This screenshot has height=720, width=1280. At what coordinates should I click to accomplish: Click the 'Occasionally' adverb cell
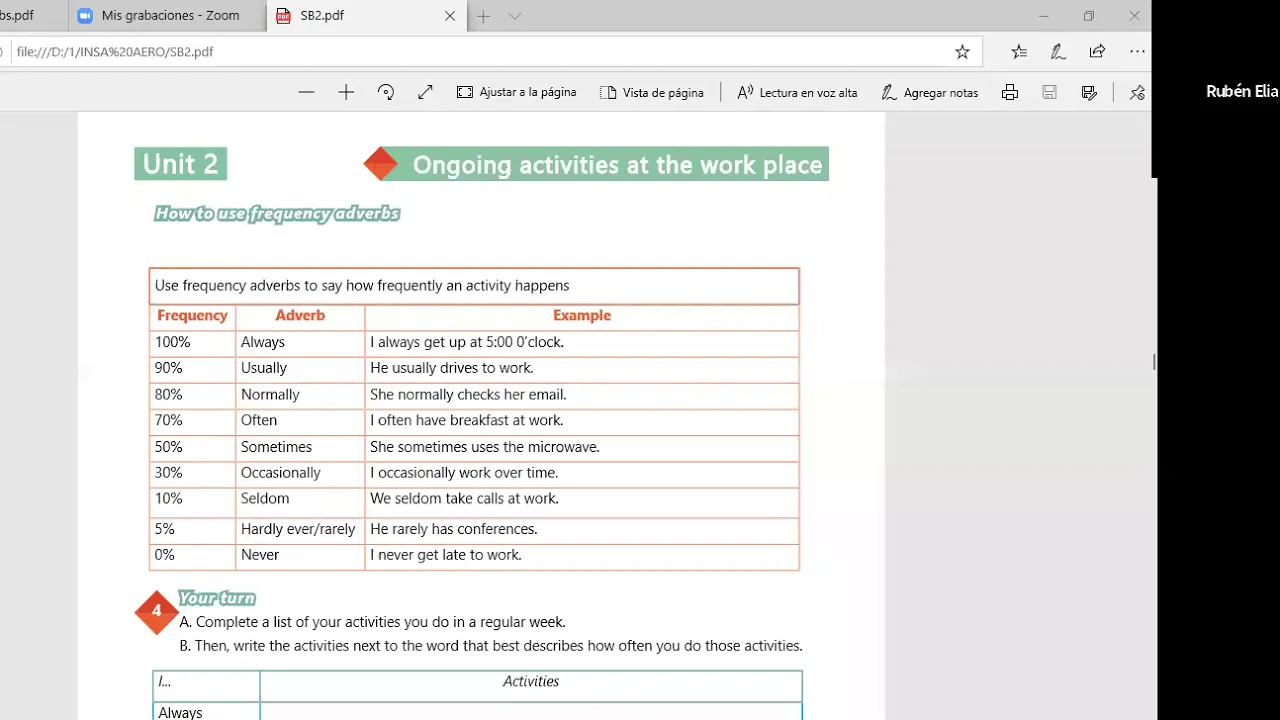click(300, 473)
